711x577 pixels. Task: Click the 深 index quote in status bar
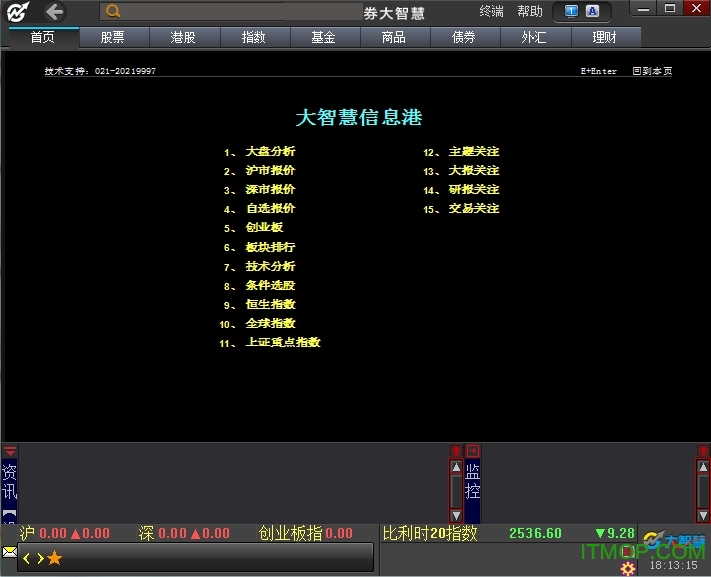point(184,533)
